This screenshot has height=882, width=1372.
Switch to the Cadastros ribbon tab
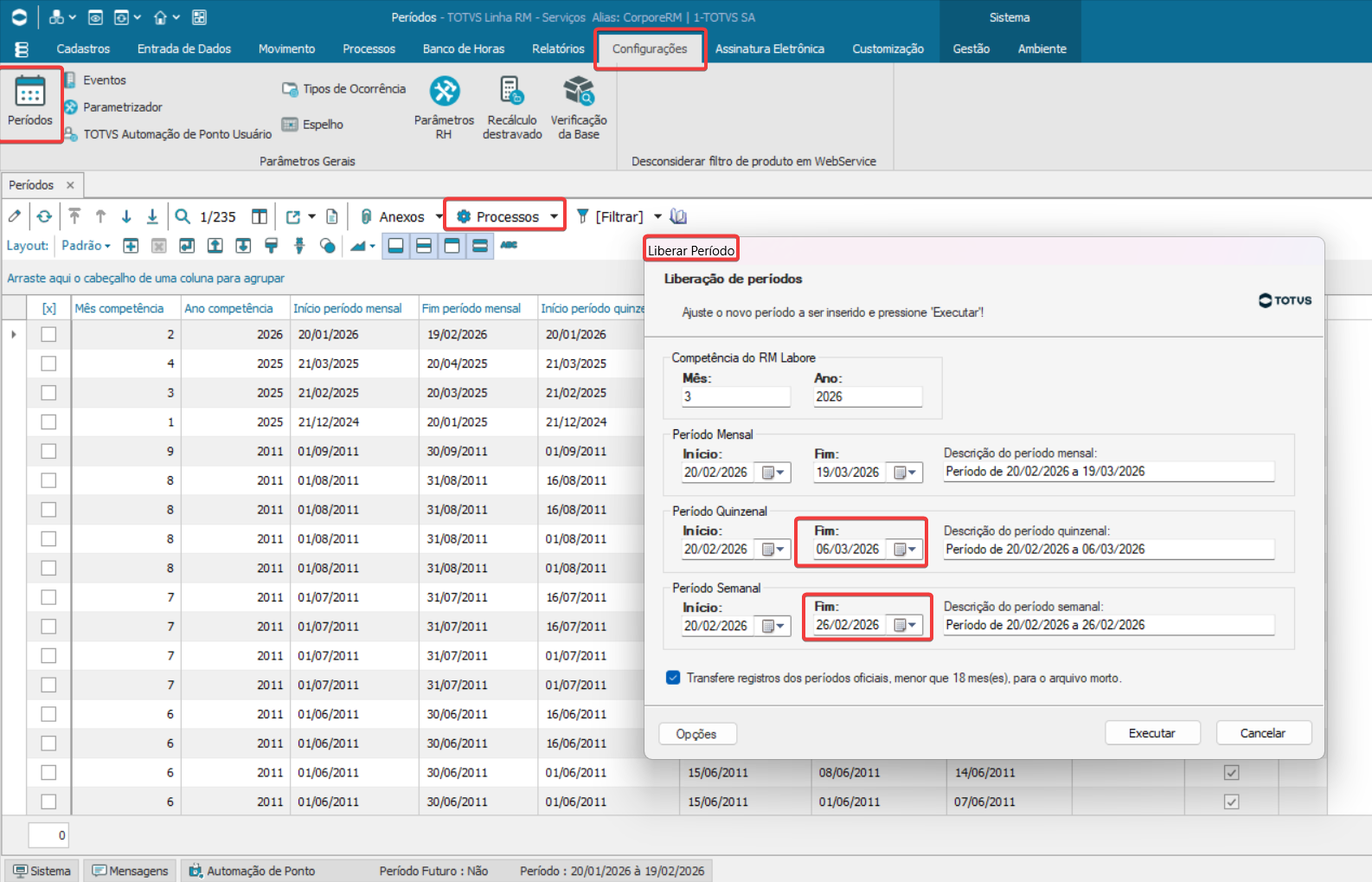(x=83, y=48)
